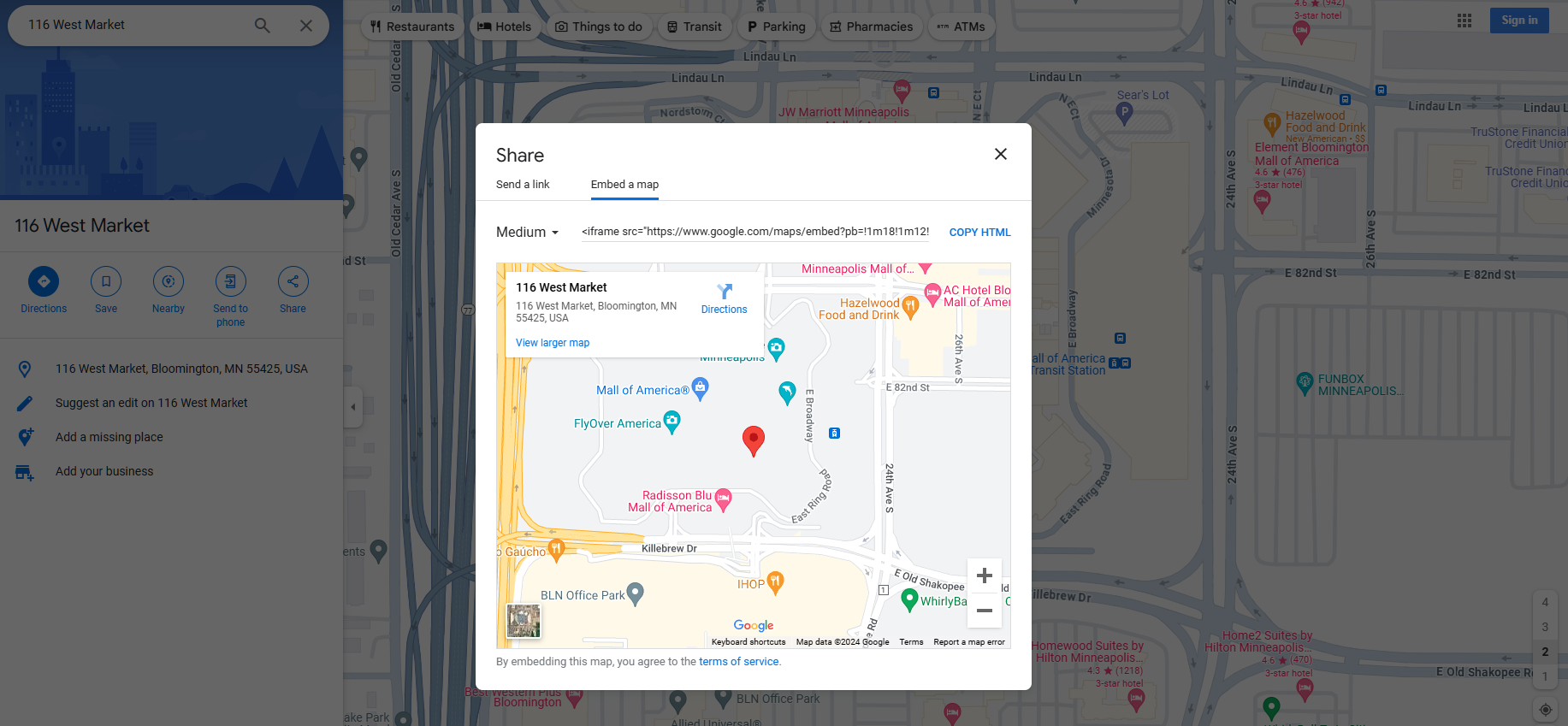The image size is (1568, 726).
Task: Click Sign in button
Action: (1519, 21)
